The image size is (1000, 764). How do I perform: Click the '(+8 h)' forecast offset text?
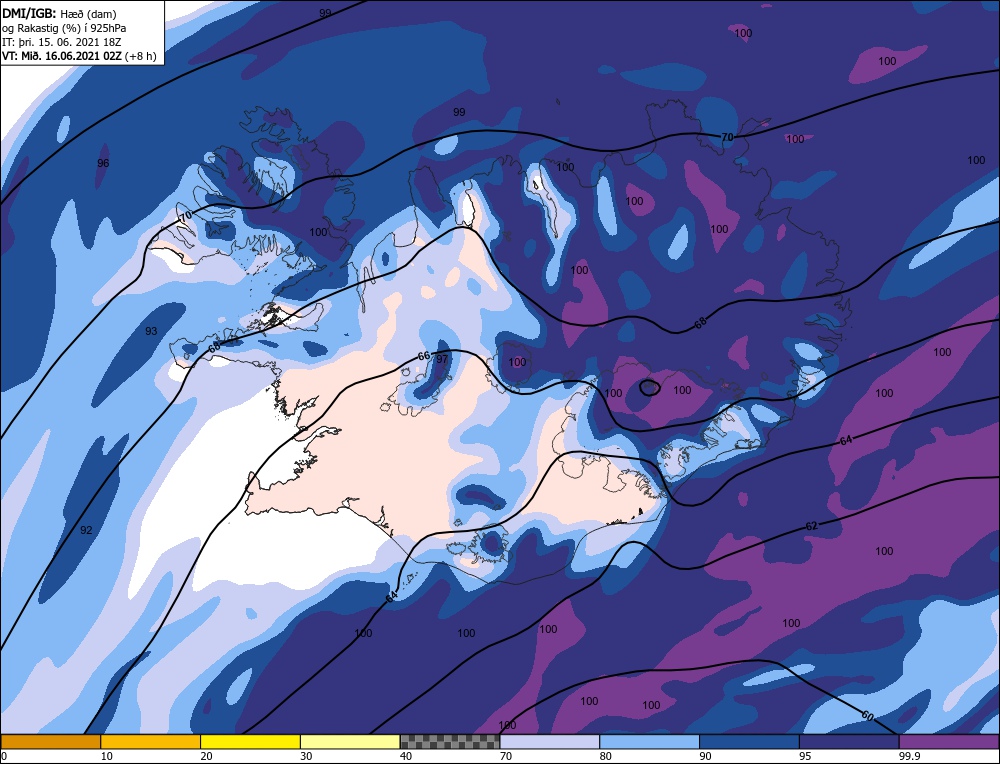[141, 56]
